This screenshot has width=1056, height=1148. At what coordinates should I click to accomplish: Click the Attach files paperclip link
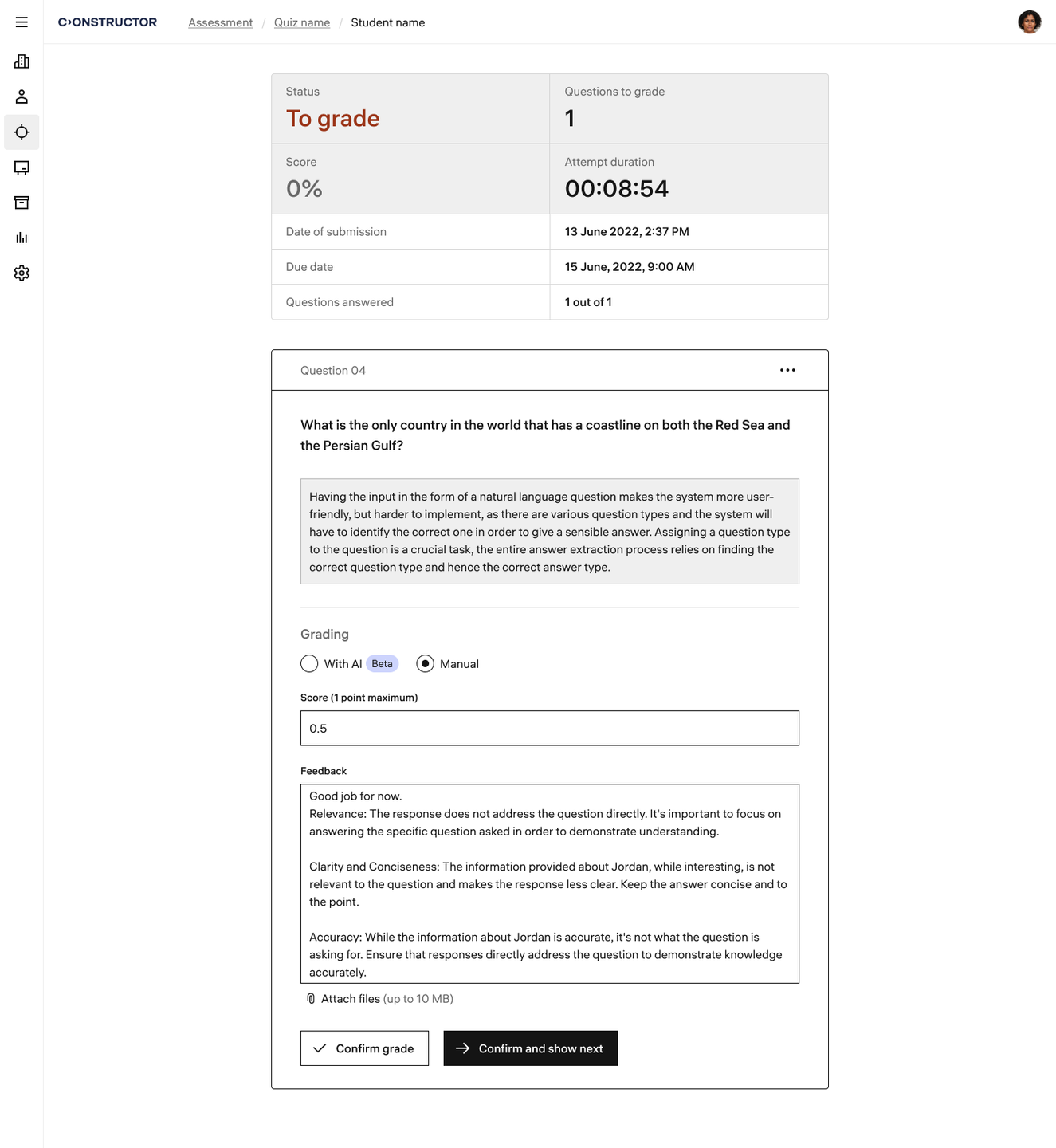[350, 999]
